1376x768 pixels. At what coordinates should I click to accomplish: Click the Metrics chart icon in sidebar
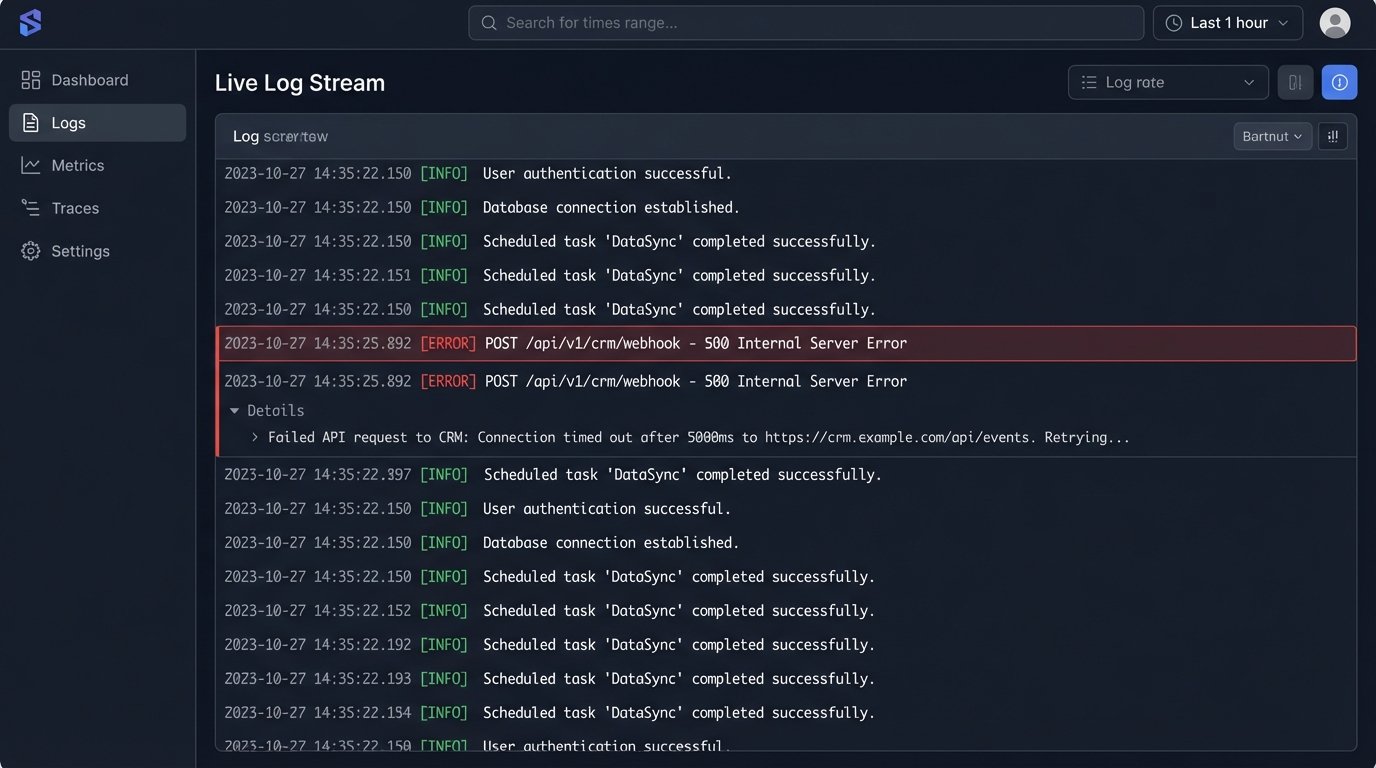click(x=31, y=165)
